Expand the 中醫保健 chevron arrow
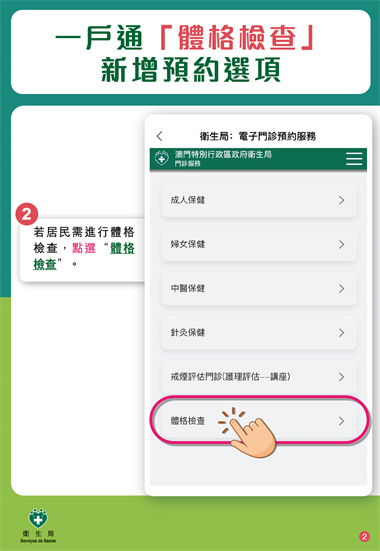The height and width of the screenshot is (551, 380). coord(341,289)
